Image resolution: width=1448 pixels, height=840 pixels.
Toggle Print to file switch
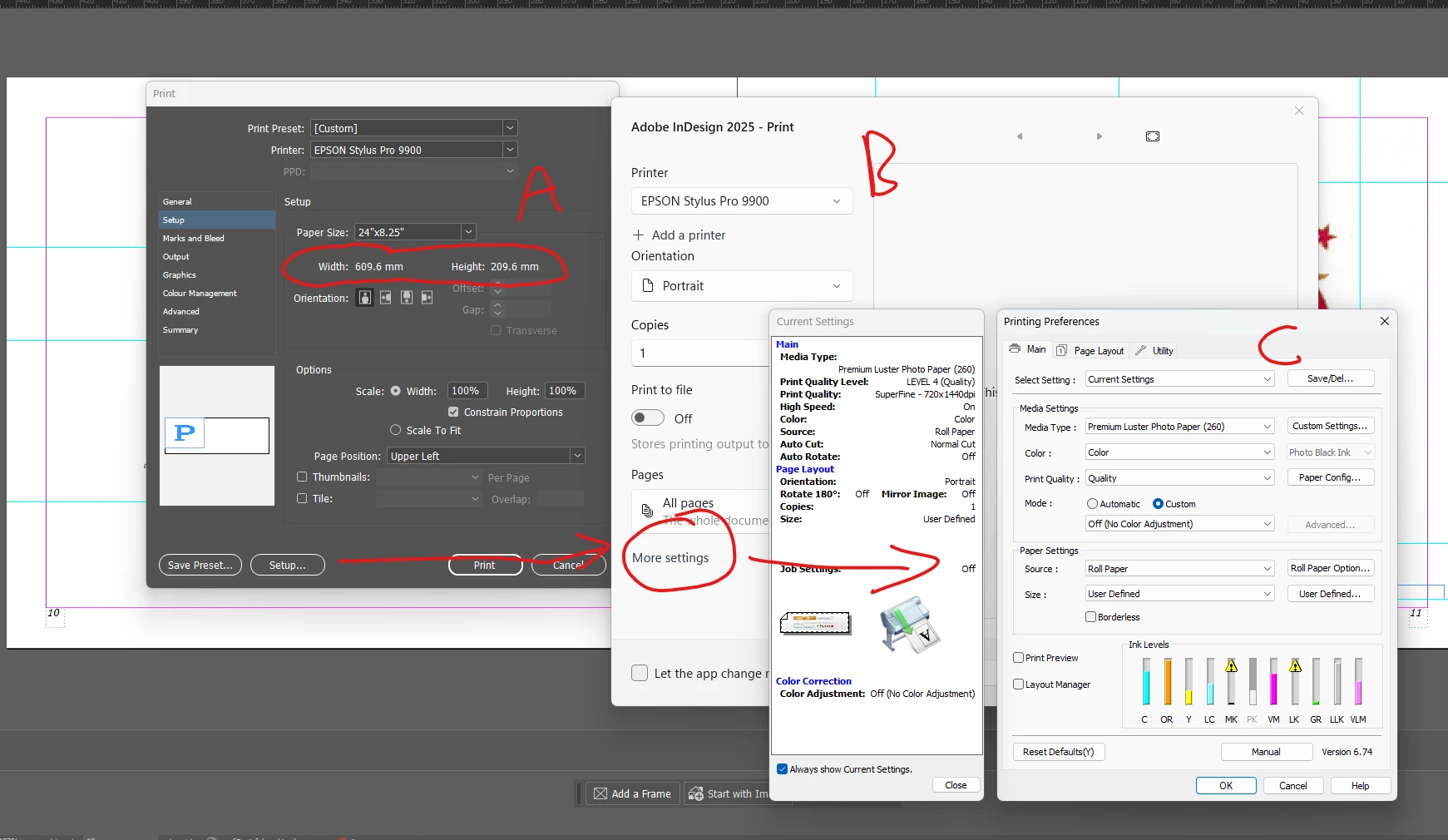(x=648, y=418)
